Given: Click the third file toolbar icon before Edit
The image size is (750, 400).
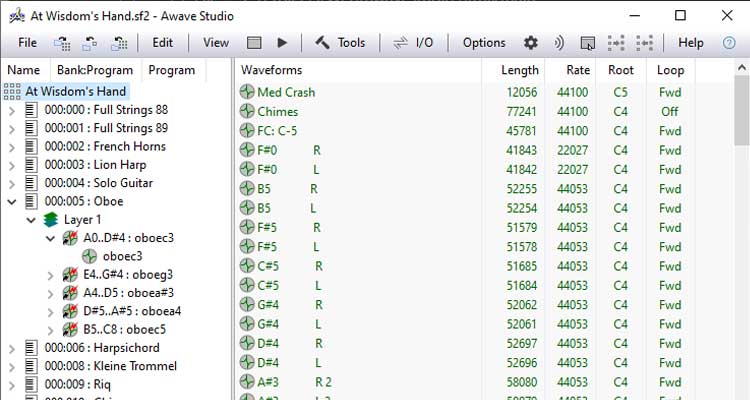Looking at the screenshot, I should pyautogui.click(x=119, y=43).
